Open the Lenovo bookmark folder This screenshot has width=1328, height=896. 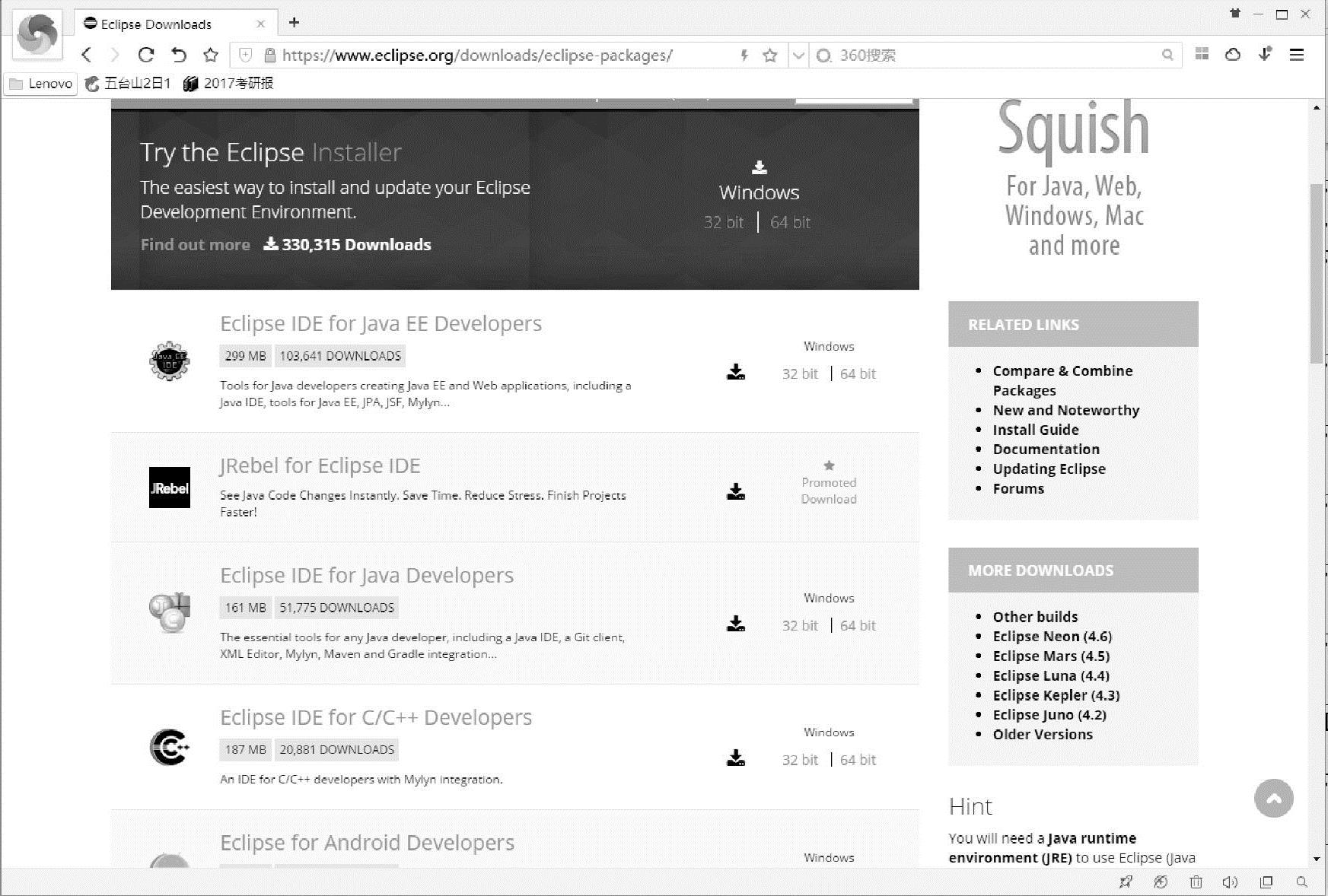pyautogui.click(x=41, y=84)
